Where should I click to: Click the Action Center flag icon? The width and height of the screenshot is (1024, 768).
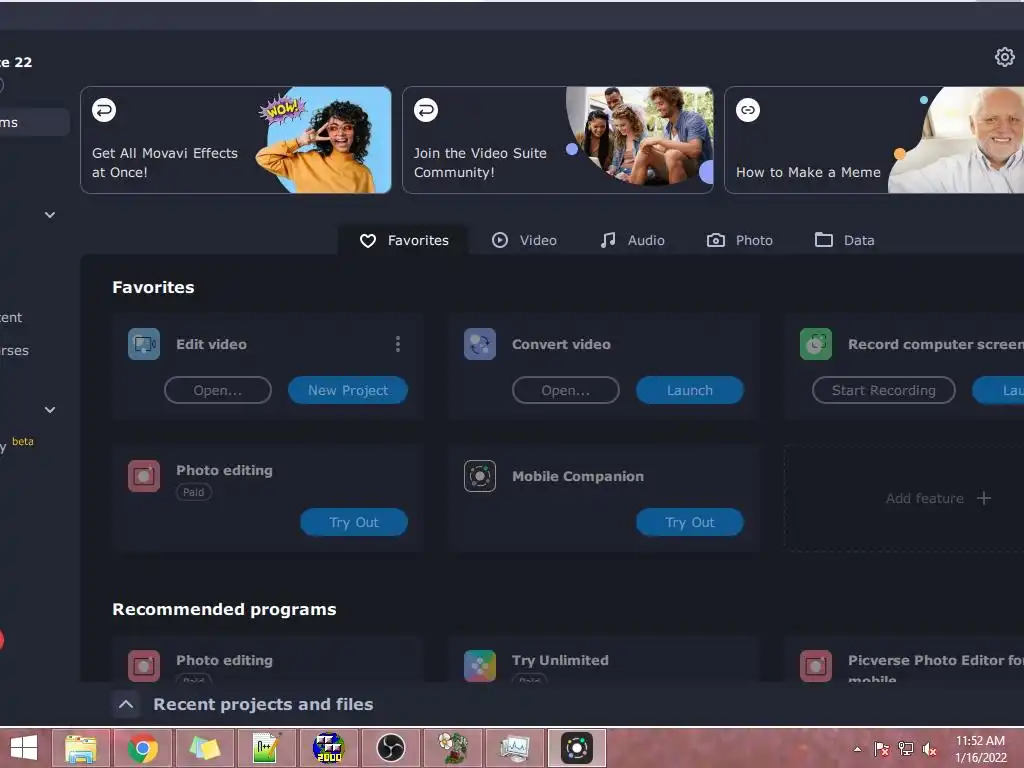882,749
